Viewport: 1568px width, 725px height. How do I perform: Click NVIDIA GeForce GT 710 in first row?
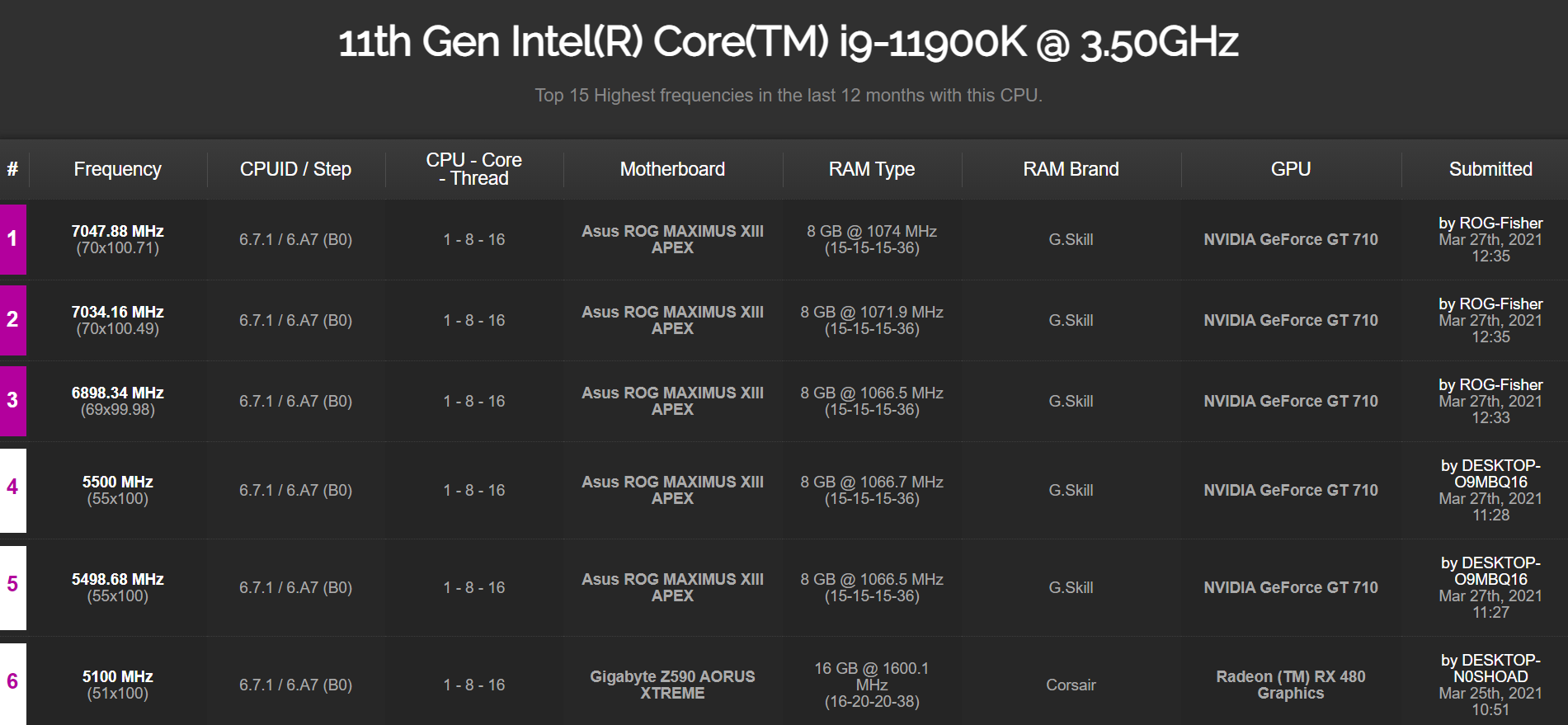click(x=1290, y=239)
